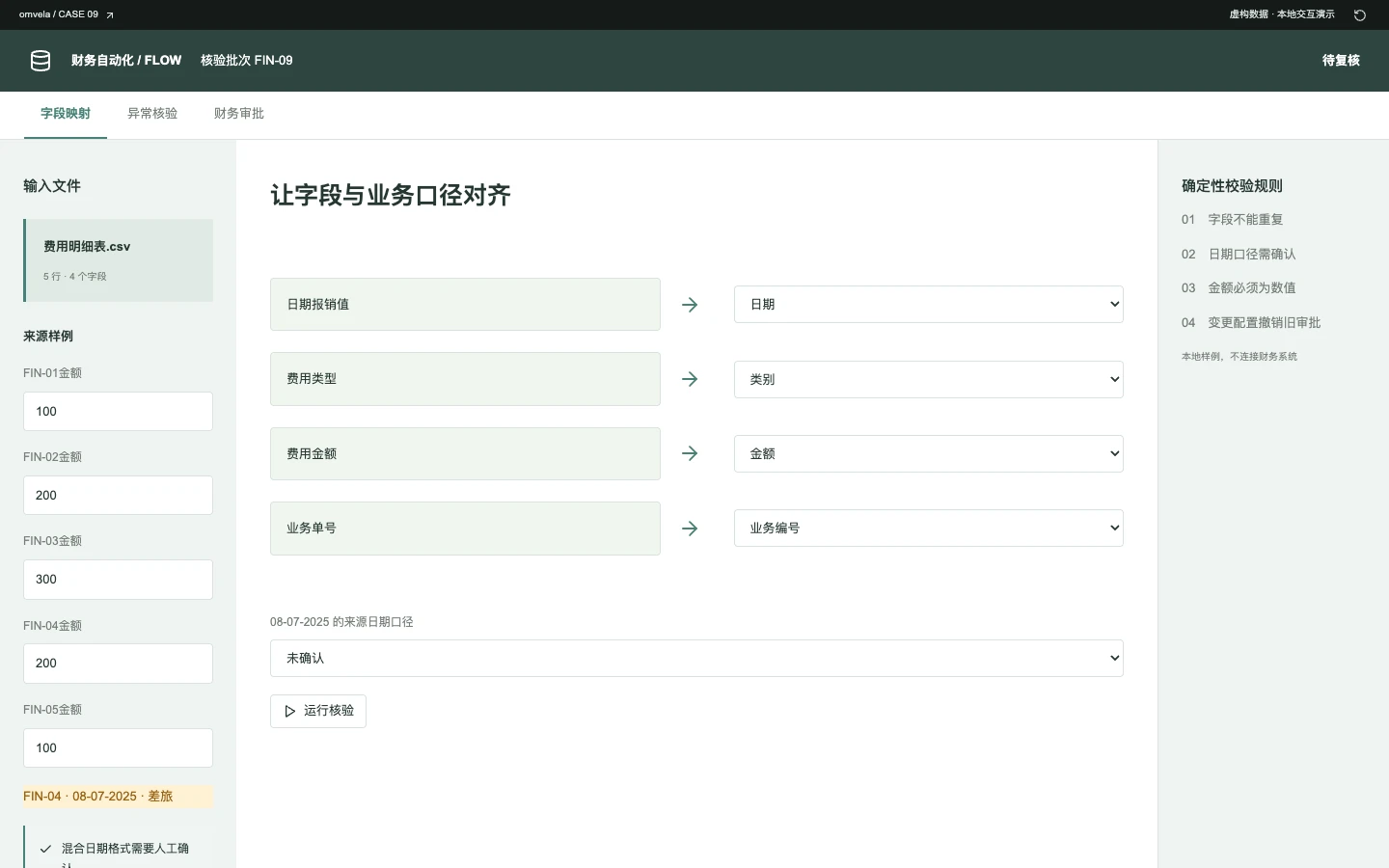Switch to the 财务审批 tab
Viewport: 1389px width, 868px height.
[239, 114]
